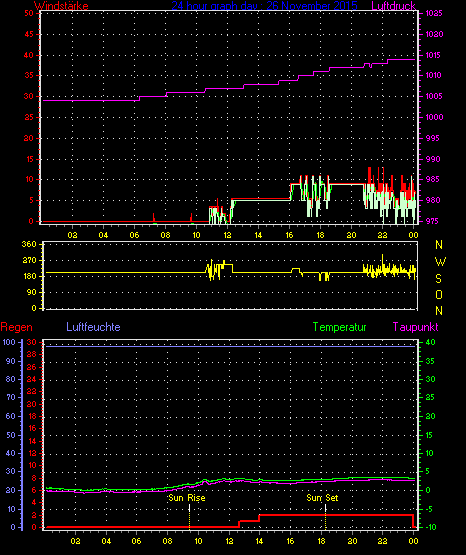
Task: Click the Sun Rise marker label
Action: [187, 498]
